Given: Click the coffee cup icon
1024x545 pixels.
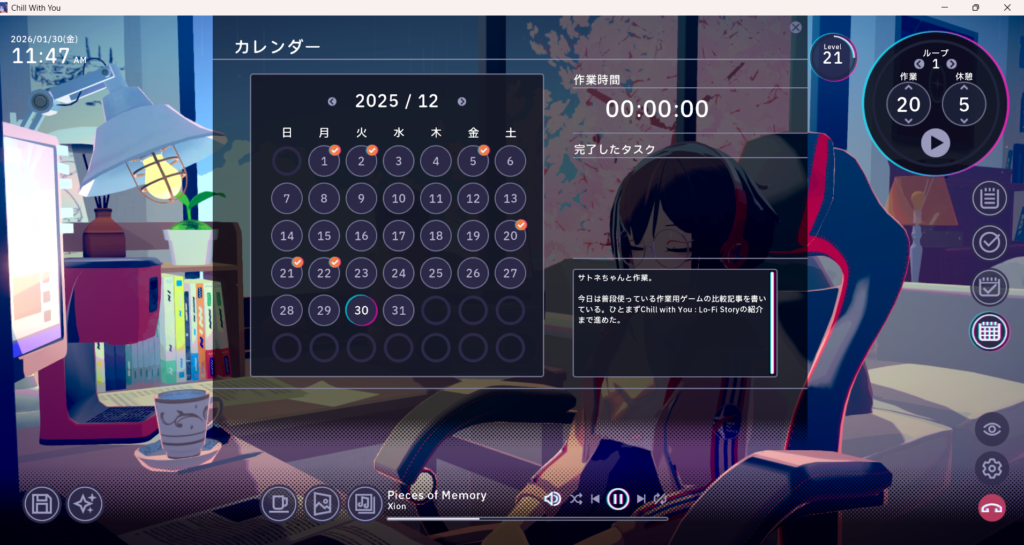Looking at the screenshot, I should (x=279, y=504).
